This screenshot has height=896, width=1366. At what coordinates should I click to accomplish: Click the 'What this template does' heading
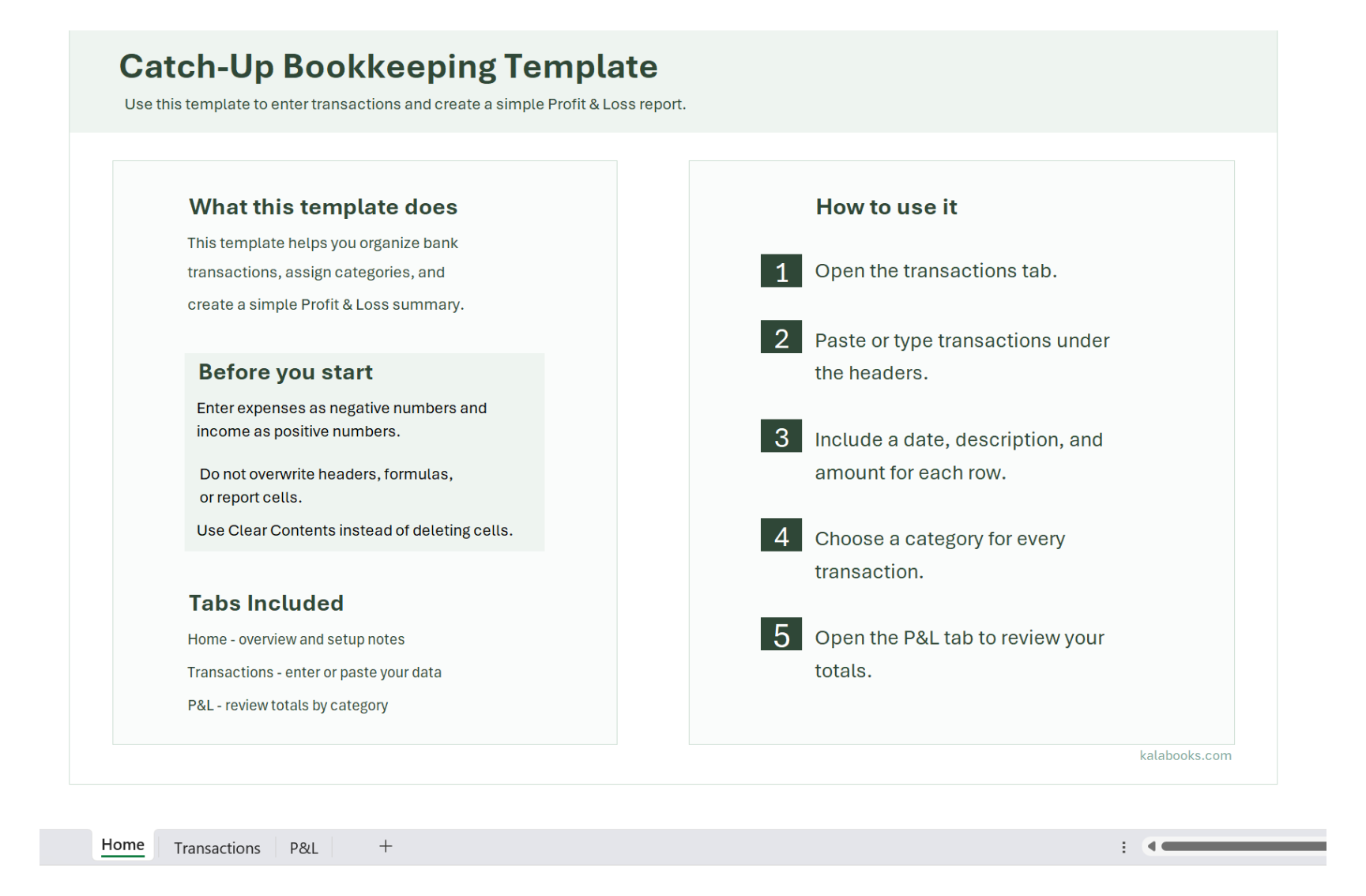323,207
